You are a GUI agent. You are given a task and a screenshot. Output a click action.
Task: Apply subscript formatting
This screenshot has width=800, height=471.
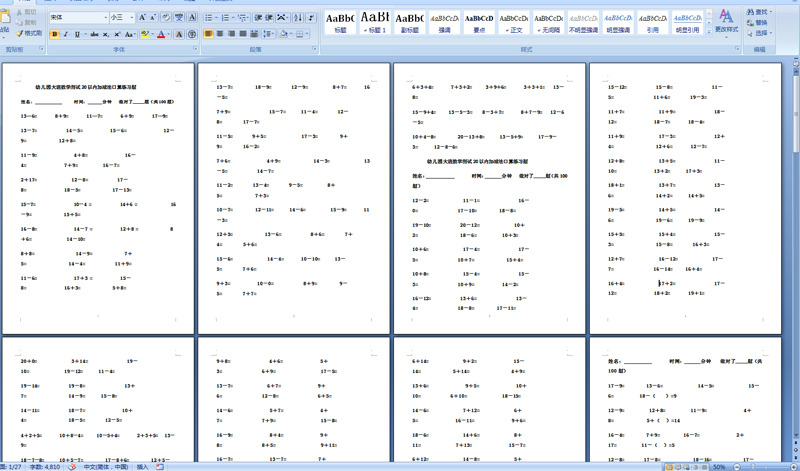[x=106, y=35]
